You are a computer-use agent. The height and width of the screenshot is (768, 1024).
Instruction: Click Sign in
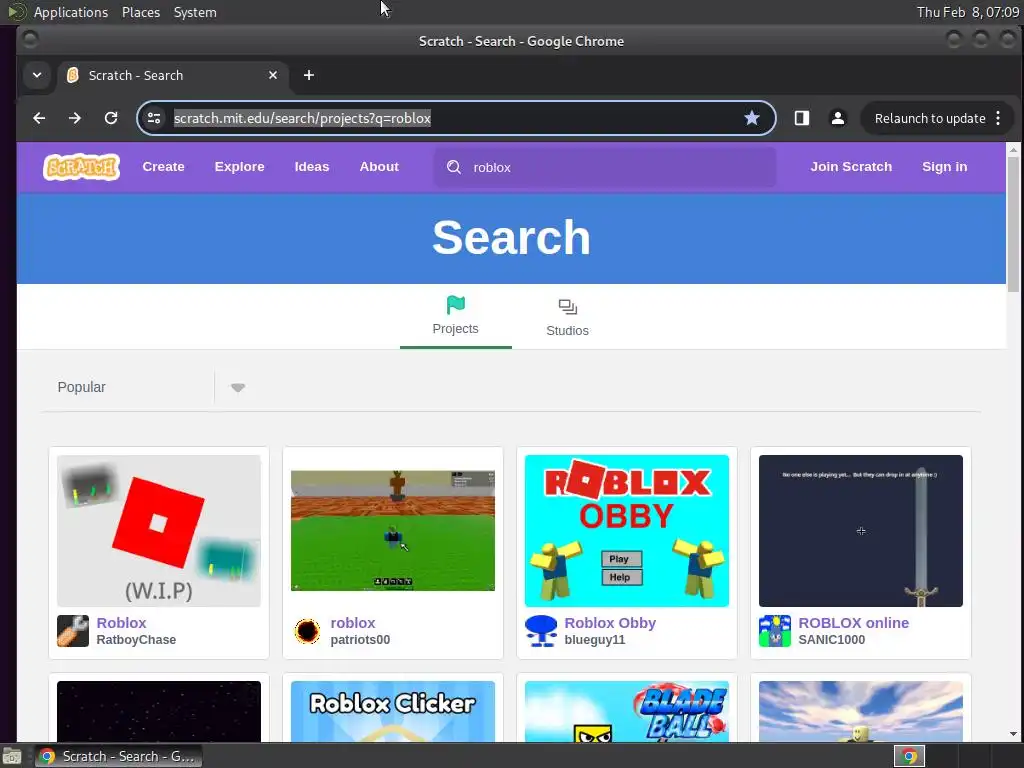coord(944,167)
